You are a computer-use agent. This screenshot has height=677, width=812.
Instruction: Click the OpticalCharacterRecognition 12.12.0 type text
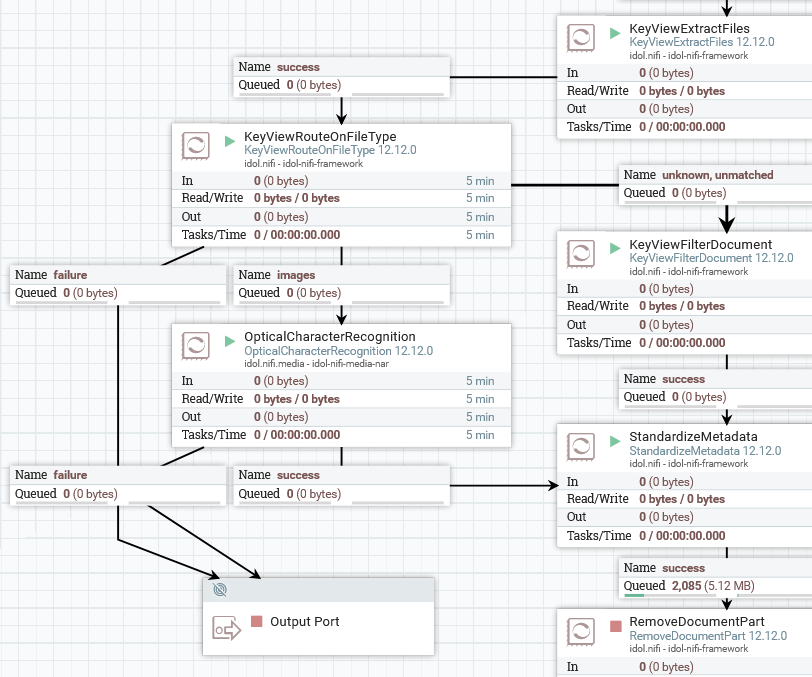coord(338,351)
